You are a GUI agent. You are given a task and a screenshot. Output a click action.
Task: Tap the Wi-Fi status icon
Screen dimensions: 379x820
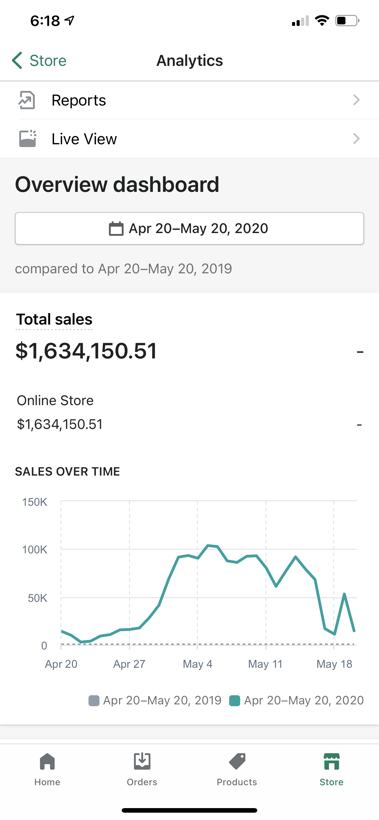(x=323, y=21)
